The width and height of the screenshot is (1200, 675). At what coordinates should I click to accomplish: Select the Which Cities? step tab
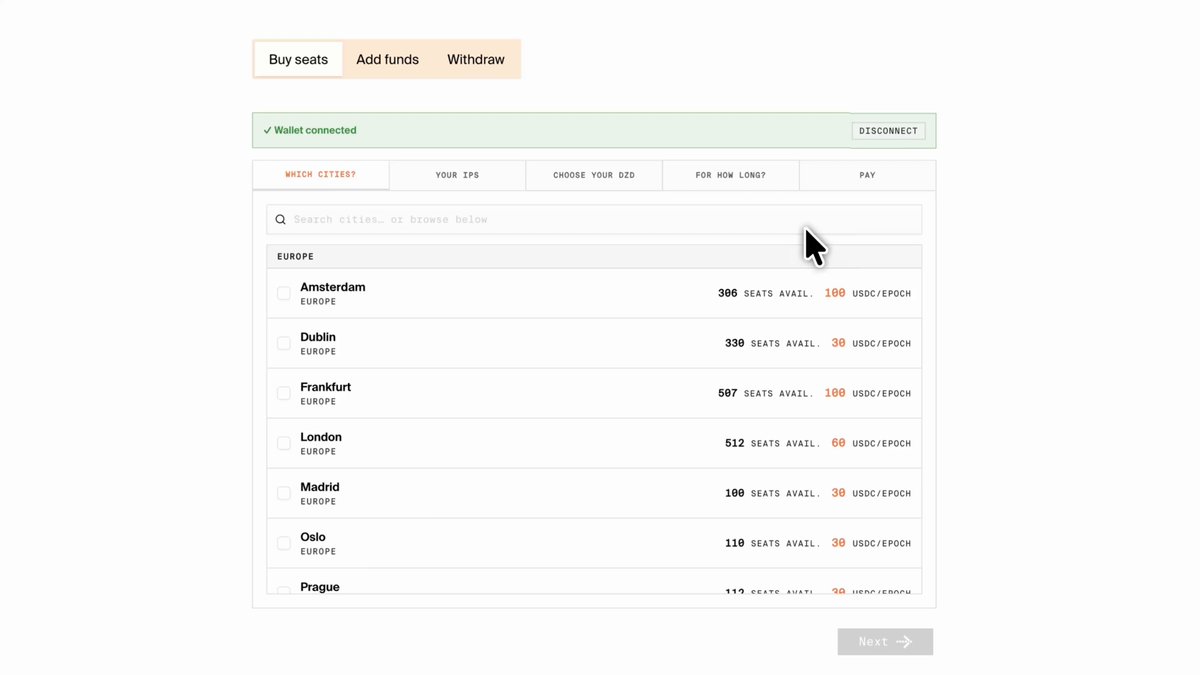[x=321, y=175]
